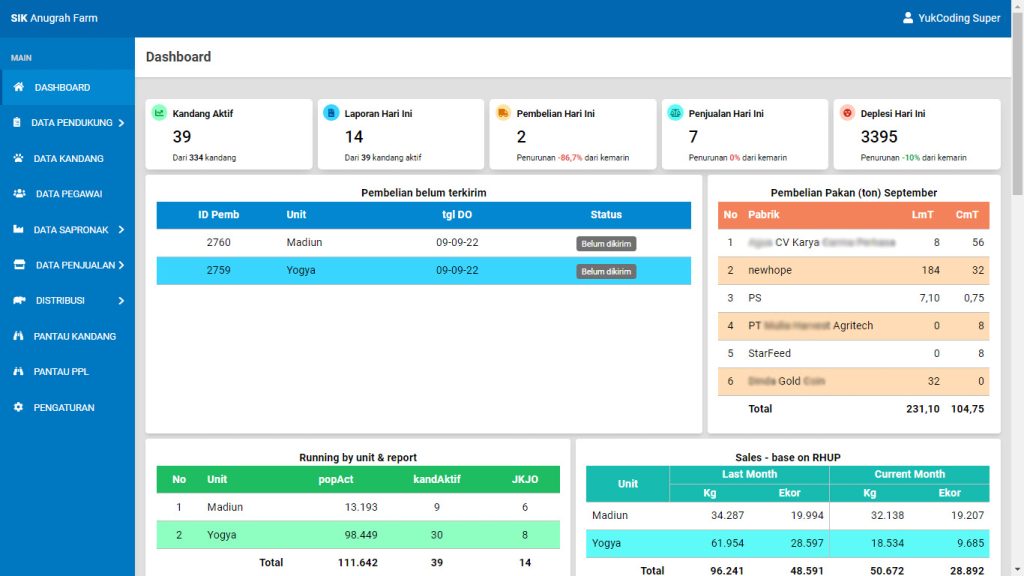Screen dimensions: 1024x576
Task: Click the Pembelian Hari Ini truck icon
Action: 503,113
